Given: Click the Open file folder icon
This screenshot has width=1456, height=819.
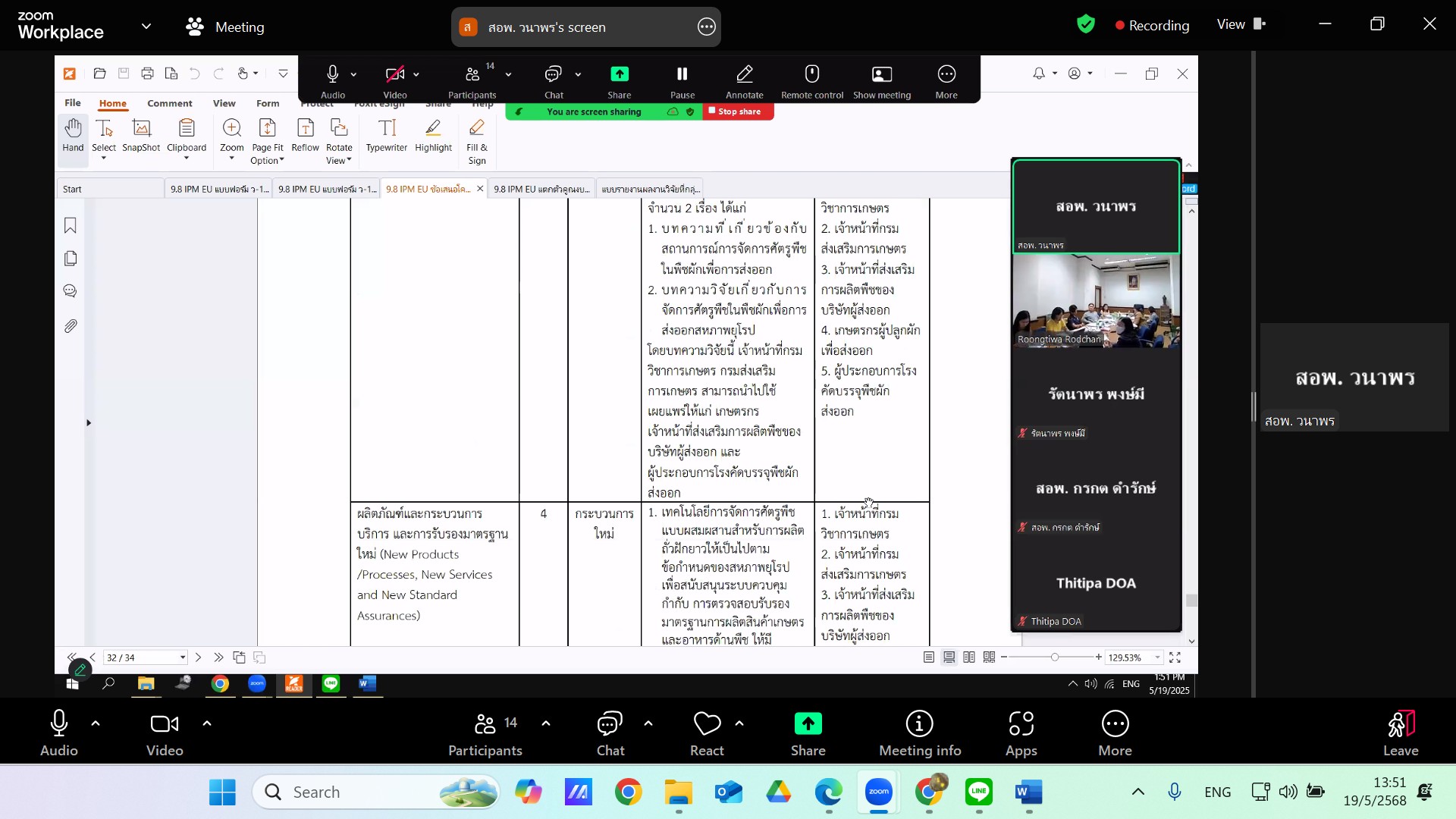Looking at the screenshot, I should (x=99, y=74).
